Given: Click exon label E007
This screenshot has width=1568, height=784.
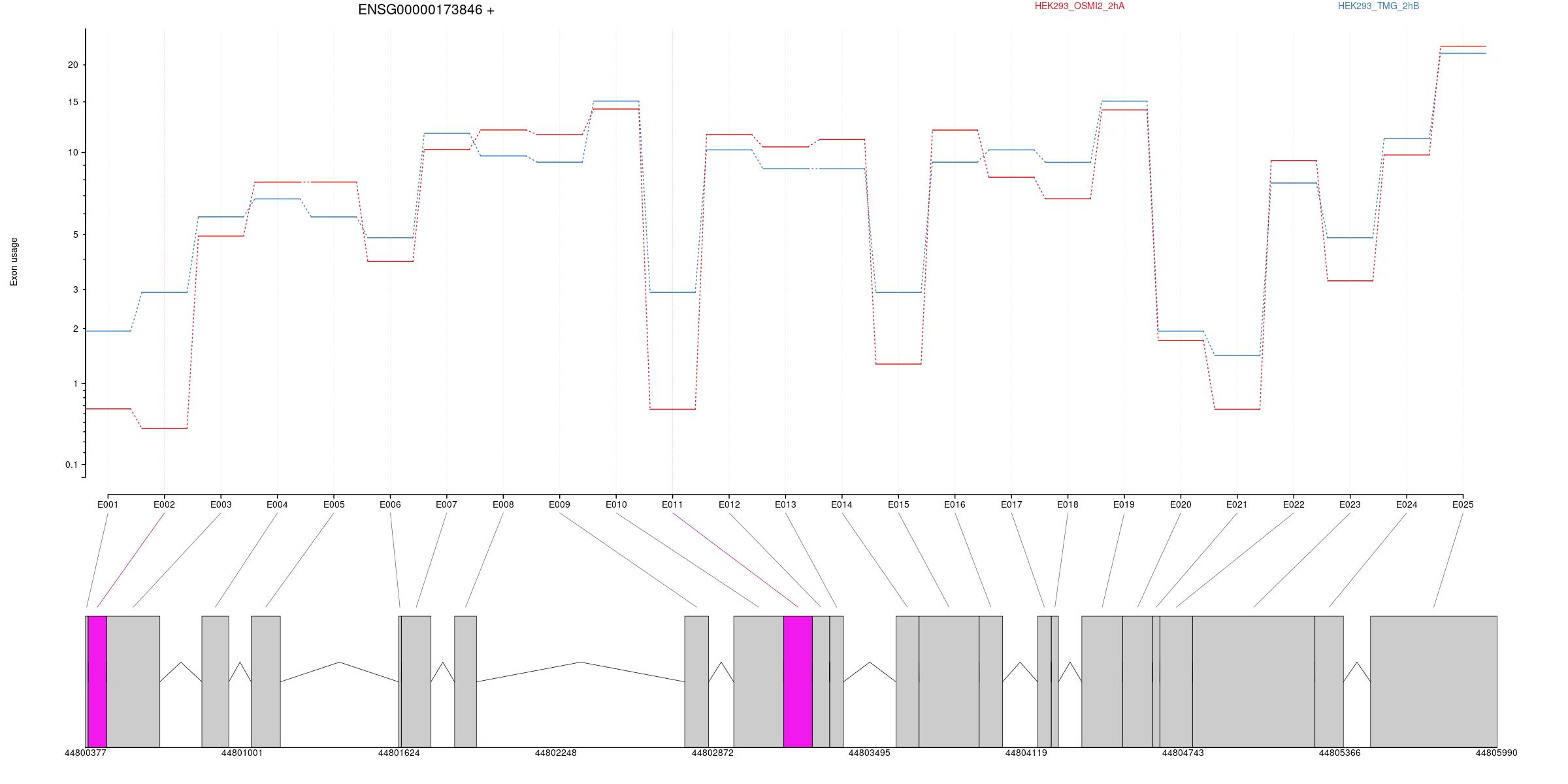Looking at the screenshot, I should (447, 504).
